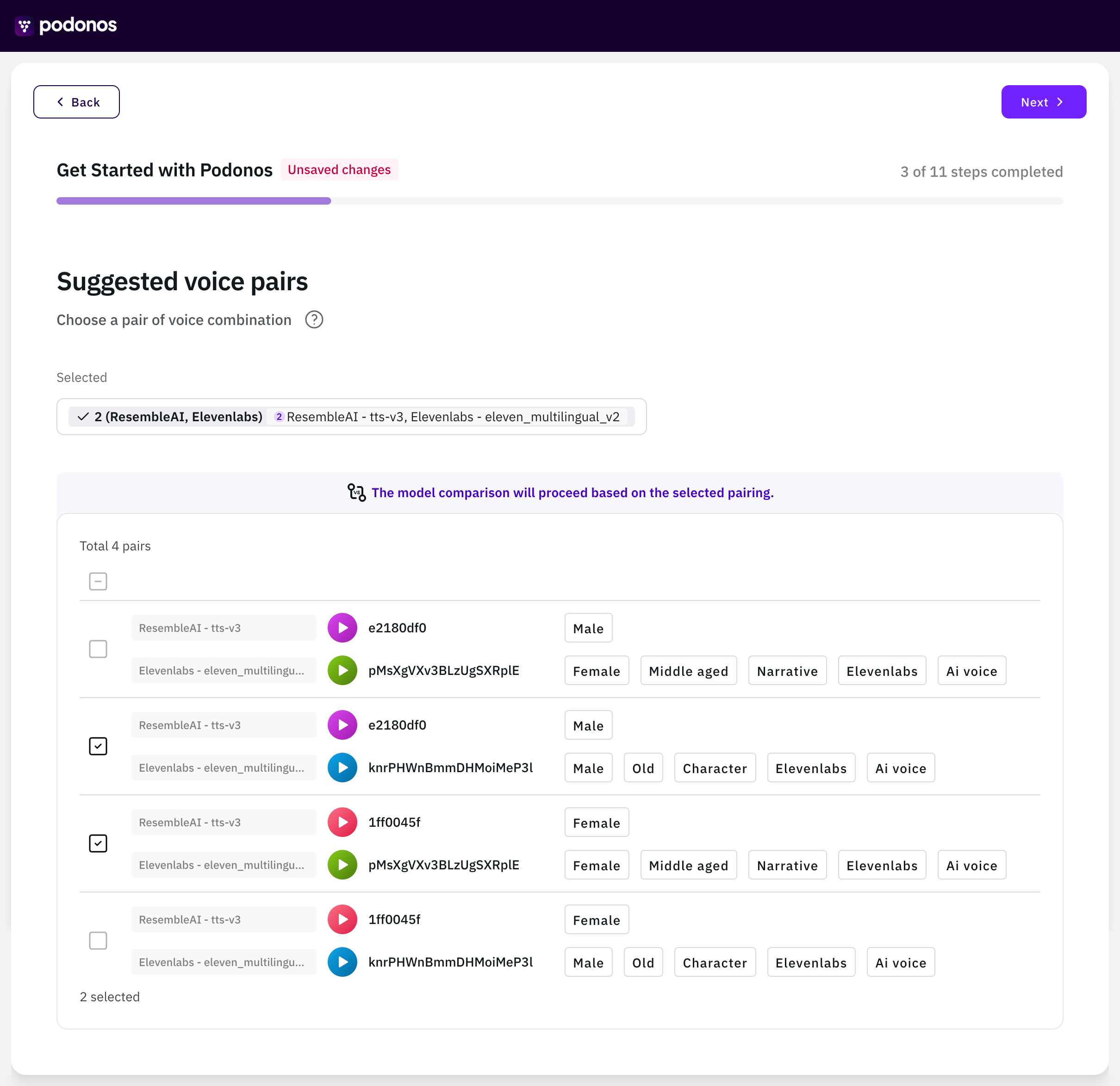Uncheck the pair e2180df0 with knrPHWnBmmDHMoiMeP3l
1120x1086 pixels.
point(98,746)
